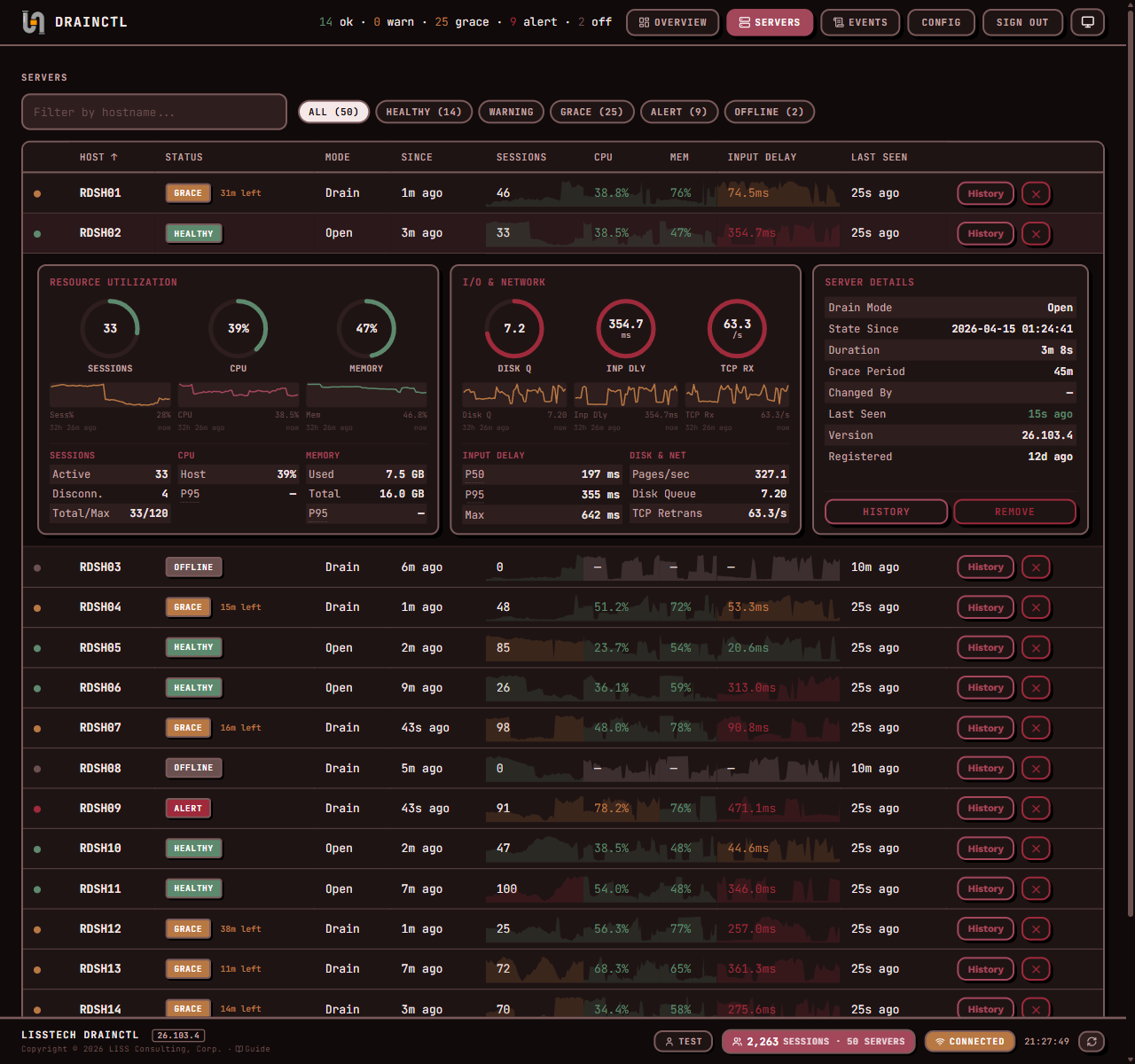Click the DRAINCTL logo icon
This screenshot has width=1135, height=1064.
(33, 22)
